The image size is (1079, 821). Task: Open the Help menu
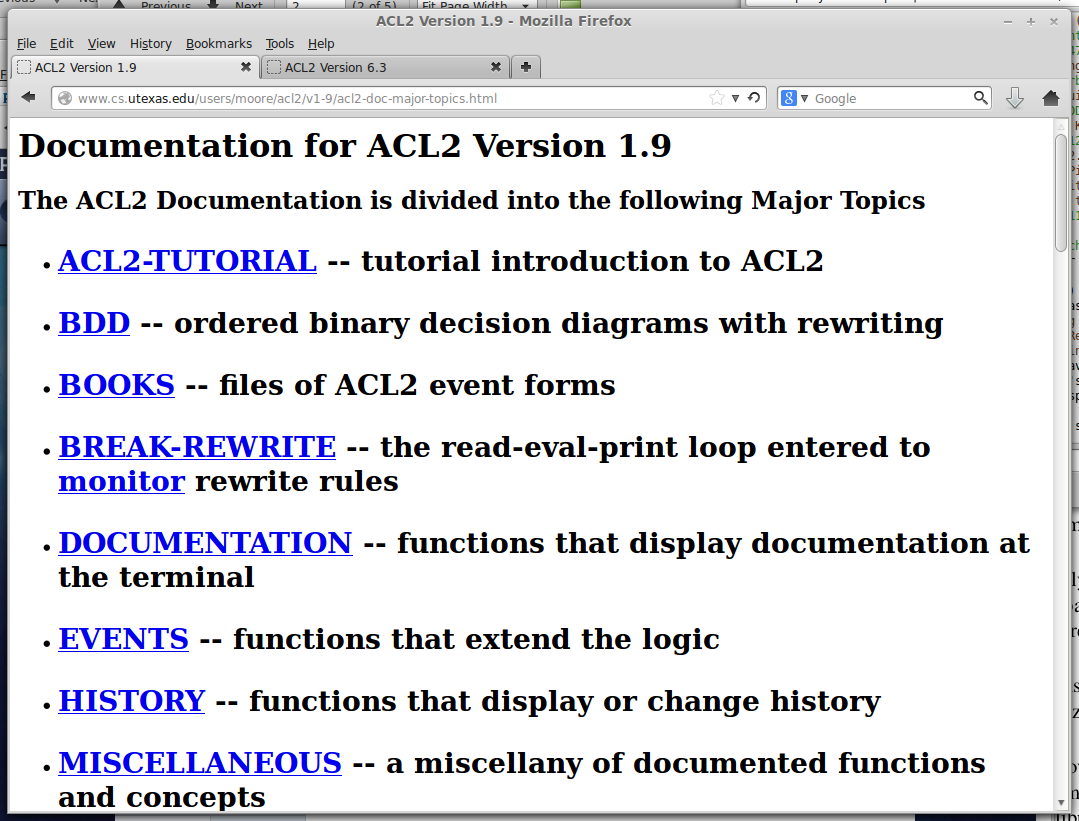point(321,43)
